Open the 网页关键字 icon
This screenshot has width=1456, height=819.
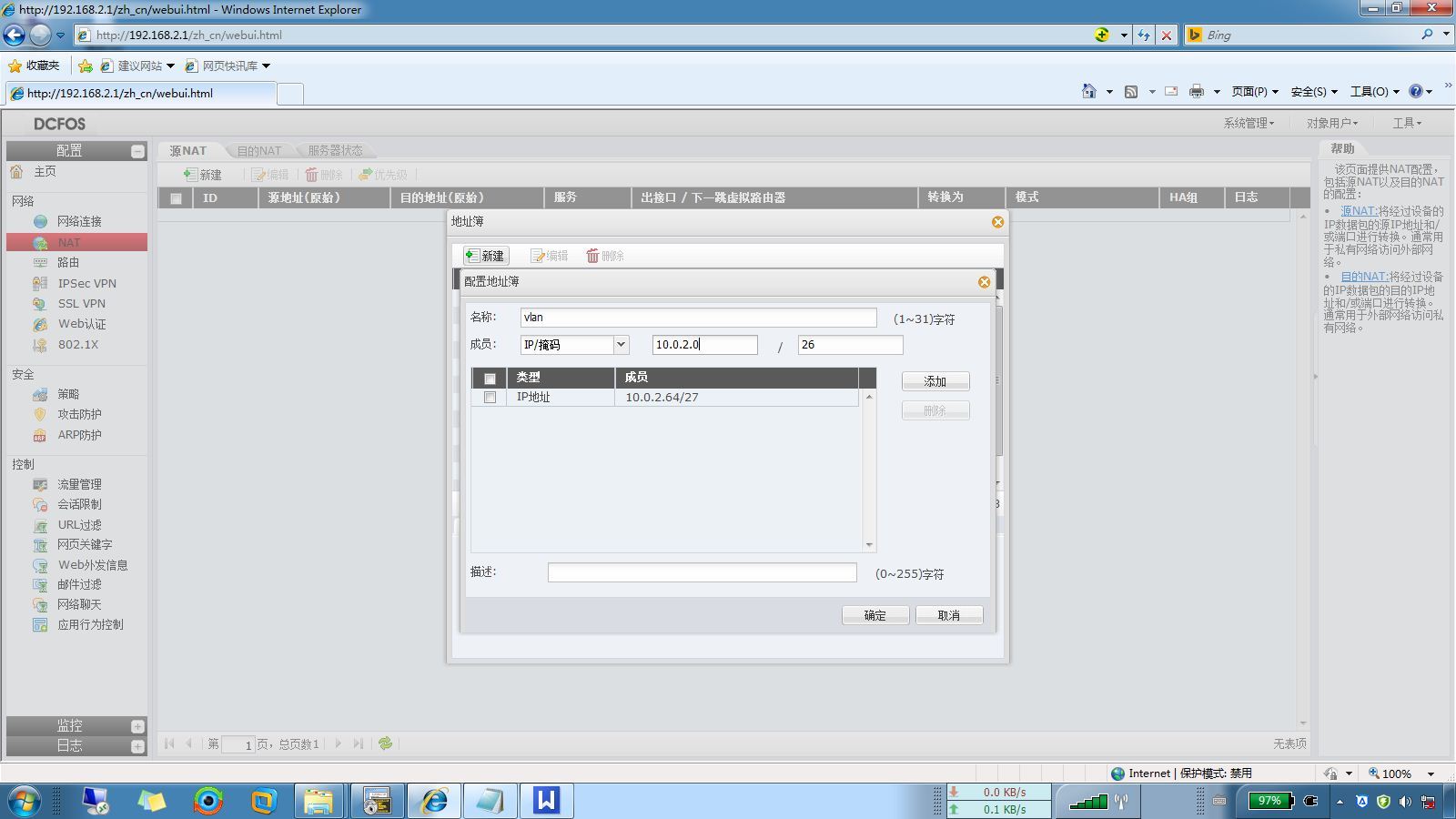tap(40, 544)
